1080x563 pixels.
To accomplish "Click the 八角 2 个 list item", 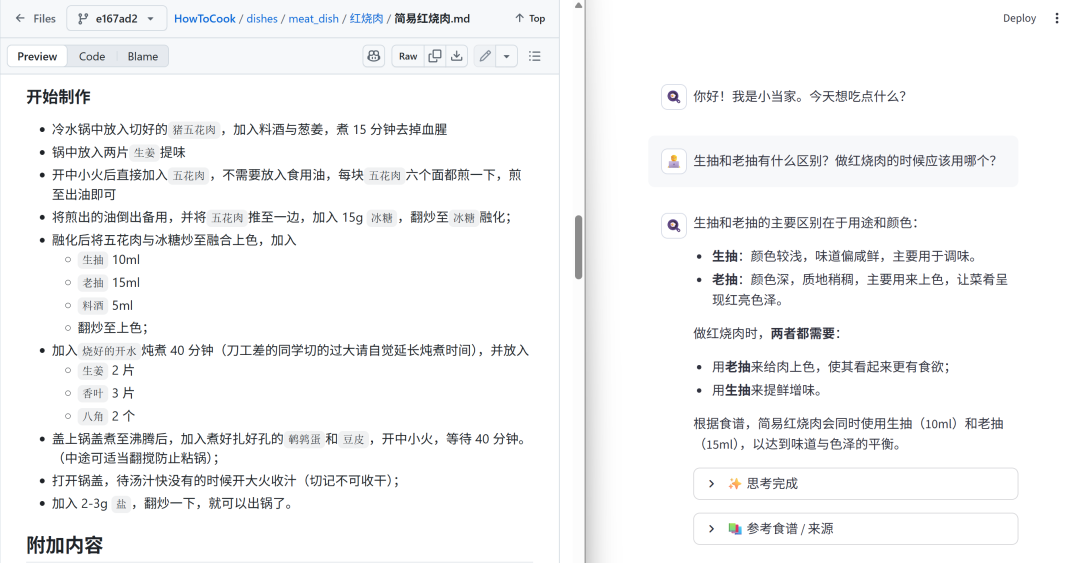I will (107, 416).
